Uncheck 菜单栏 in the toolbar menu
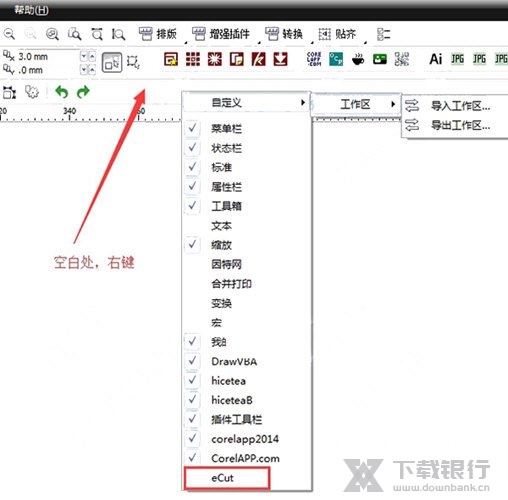 pyautogui.click(x=247, y=128)
